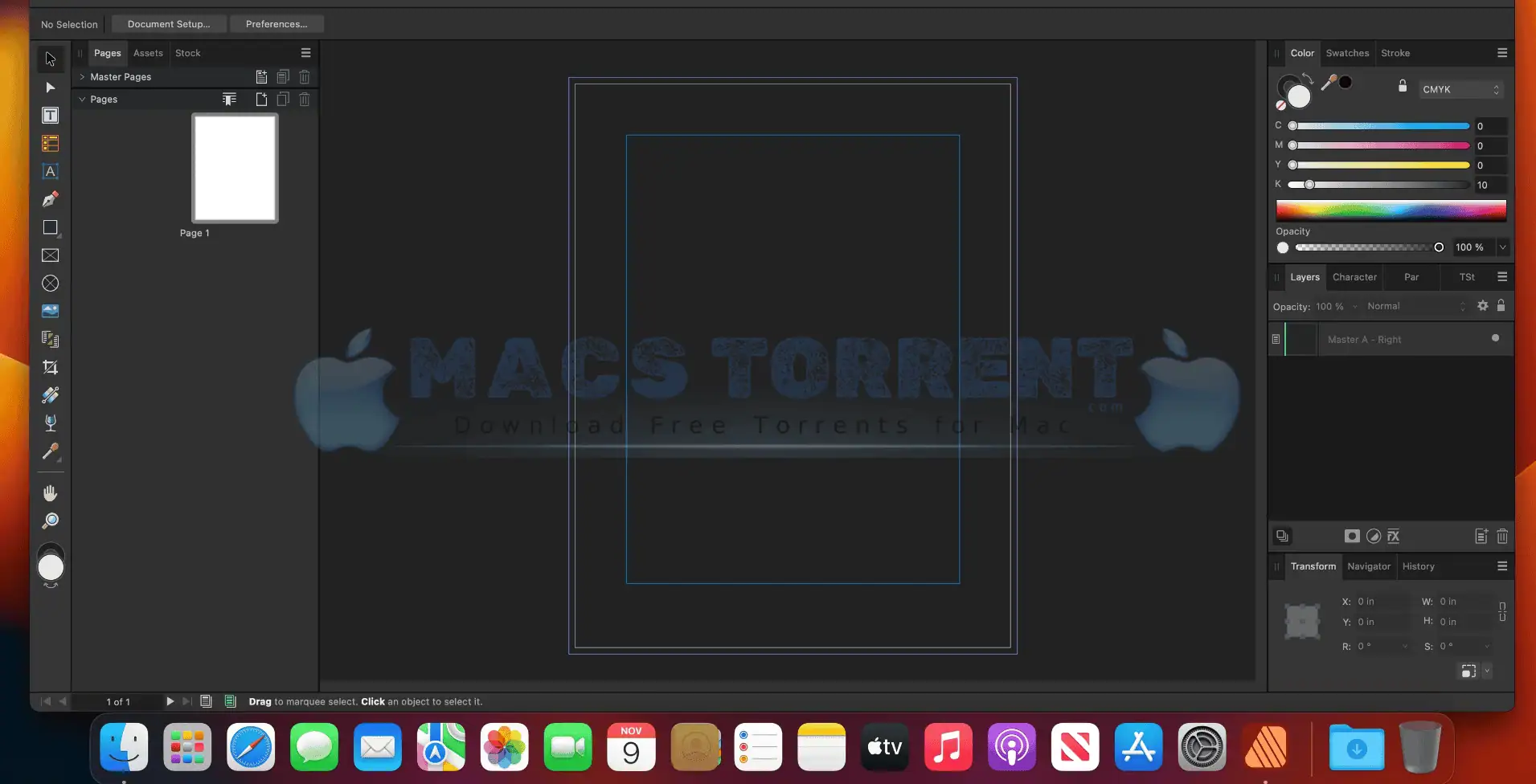
Task: Click the mask layer icon
Action: pos(1352,537)
